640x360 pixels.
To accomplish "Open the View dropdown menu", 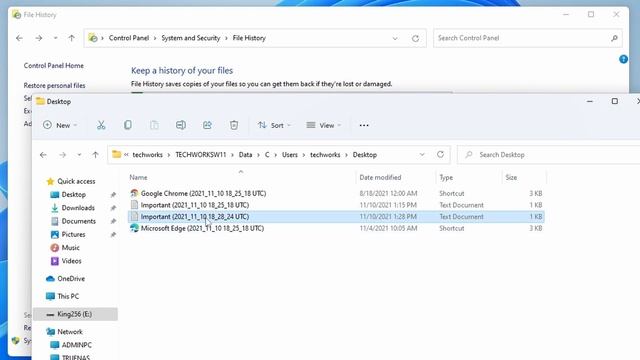I will pos(323,125).
